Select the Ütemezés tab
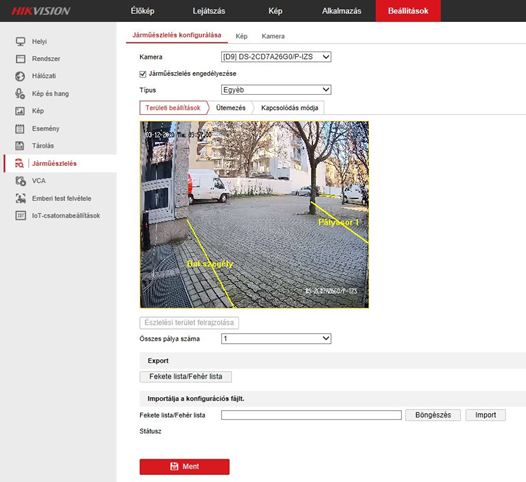This screenshot has width=526, height=482. (231, 108)
